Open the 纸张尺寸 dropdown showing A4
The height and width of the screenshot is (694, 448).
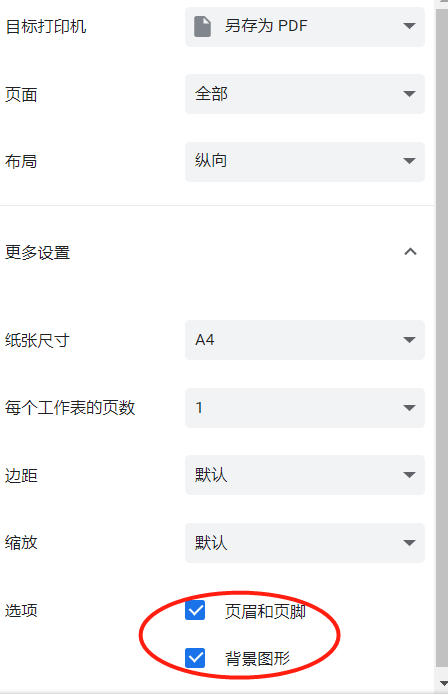pyautogui.click(x=305, y=340)
